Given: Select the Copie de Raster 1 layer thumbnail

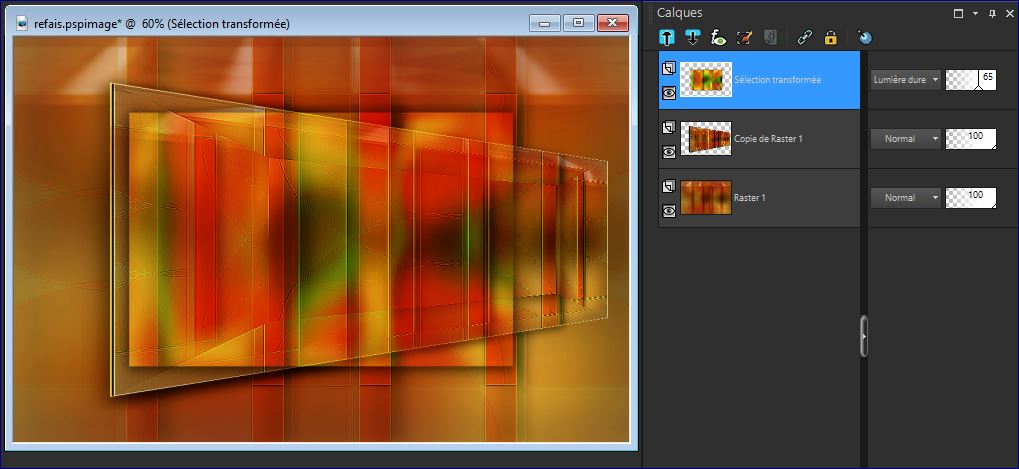Looking at the screenshot, I should pyautogui.click(x=706, y=138).
